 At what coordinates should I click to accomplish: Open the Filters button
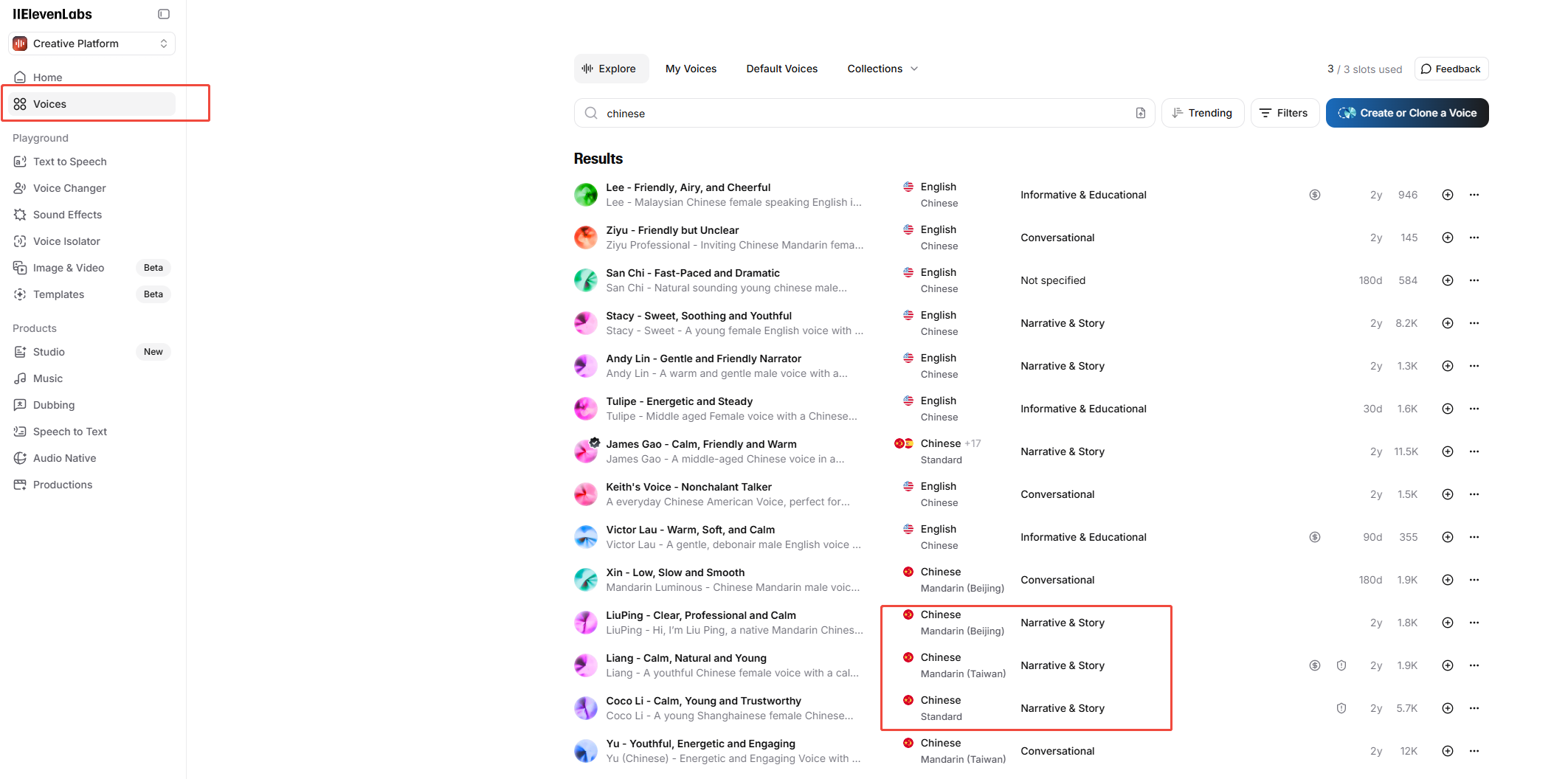[x=1284, y=113]
